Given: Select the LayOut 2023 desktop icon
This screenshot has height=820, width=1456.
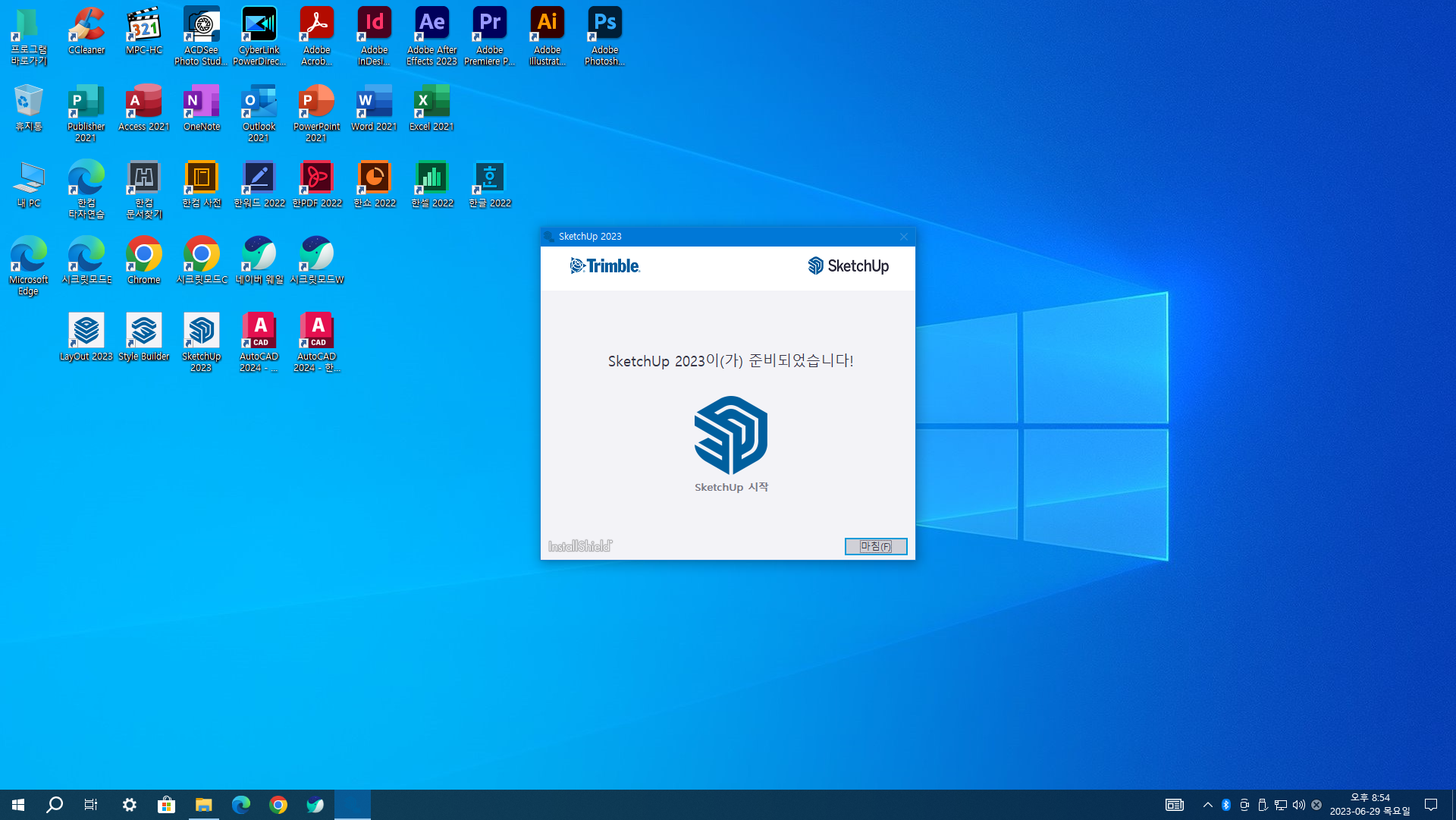Looking at the screenshot, I should coord(86,332).
